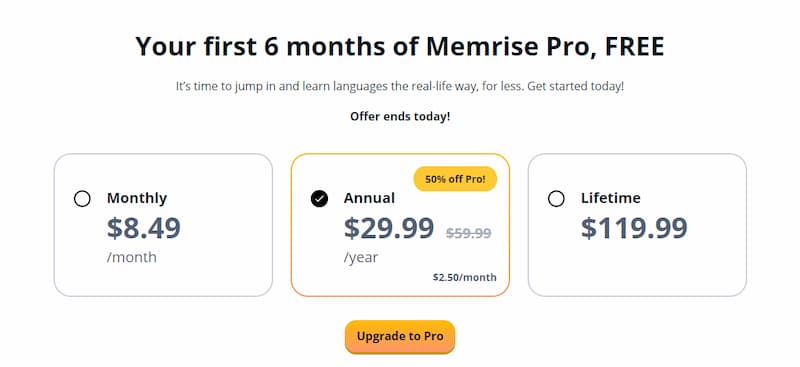Click the 50% off Pro! badge
This screenshot has width=800, height=367.
click(455, 179)
